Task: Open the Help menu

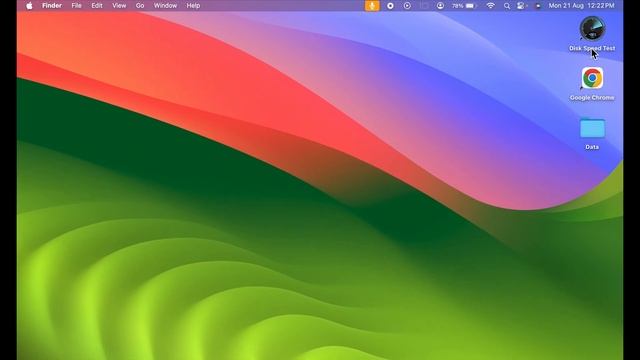Action: pyautogui.click(x=193, y=6)
